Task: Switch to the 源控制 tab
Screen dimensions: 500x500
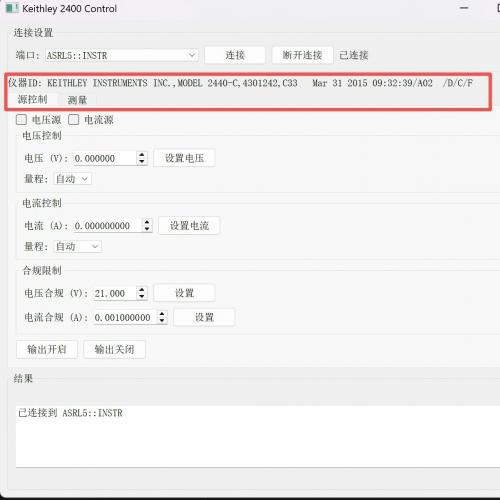Action: coord(32,99)
